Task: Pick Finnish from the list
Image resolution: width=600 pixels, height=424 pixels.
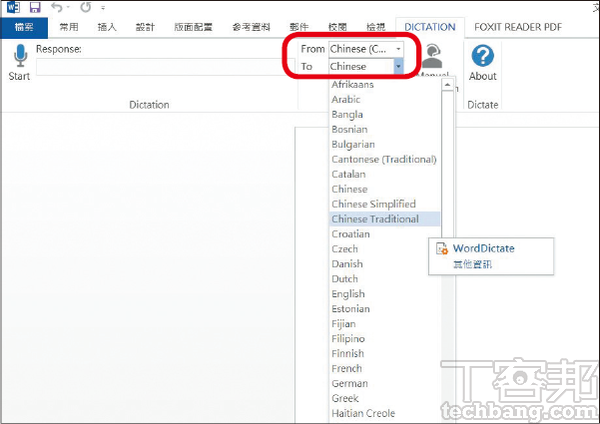Action: [385, 353]
